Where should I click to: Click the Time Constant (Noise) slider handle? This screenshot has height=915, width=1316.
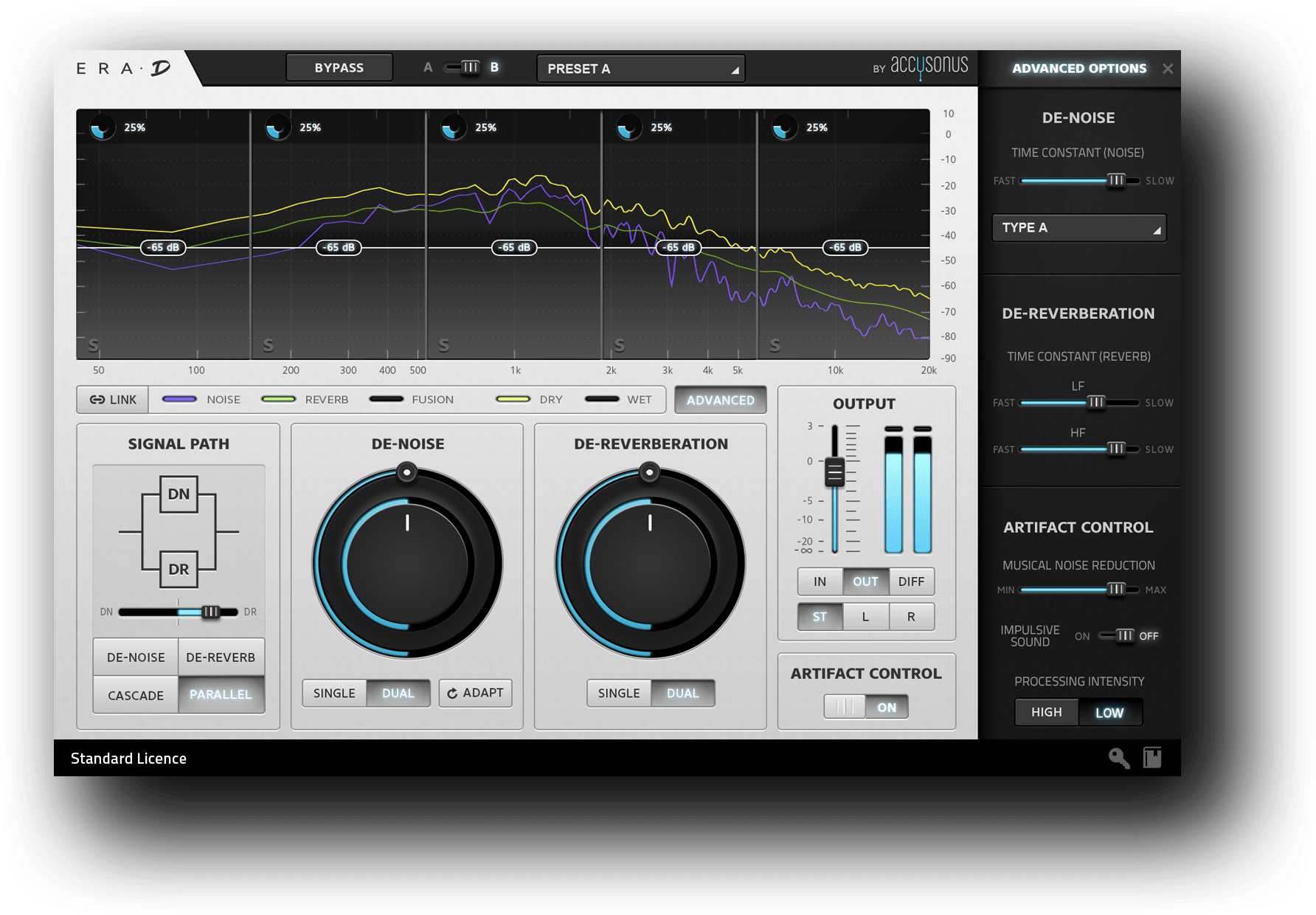tap(1117, 180)
